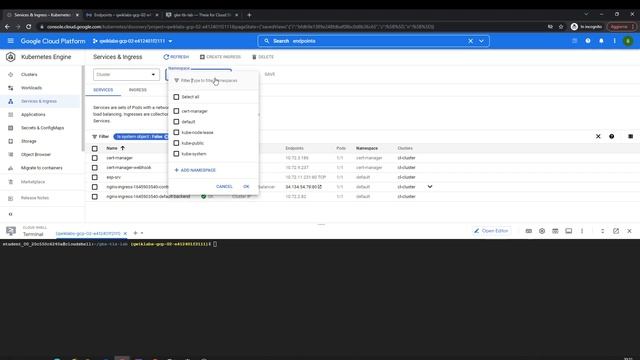
Task: Switch to the Services tab
Action: click(x=103, y=90)
